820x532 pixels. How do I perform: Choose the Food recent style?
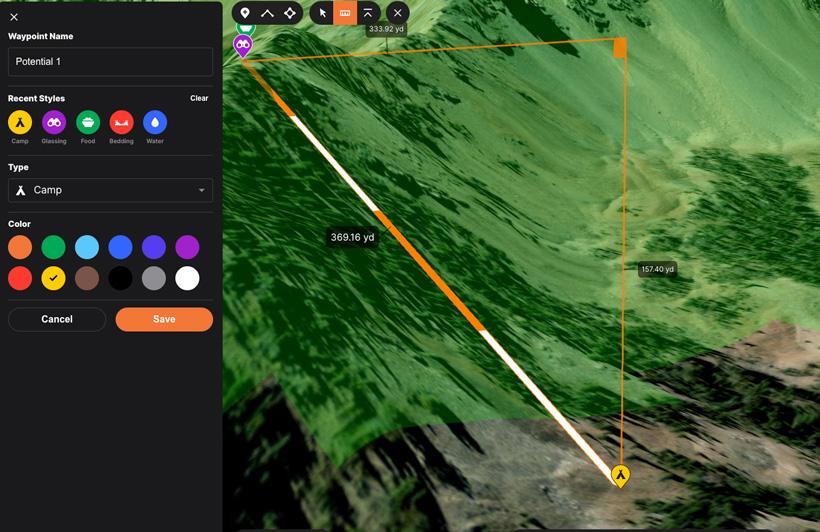[x=88, y=123]
